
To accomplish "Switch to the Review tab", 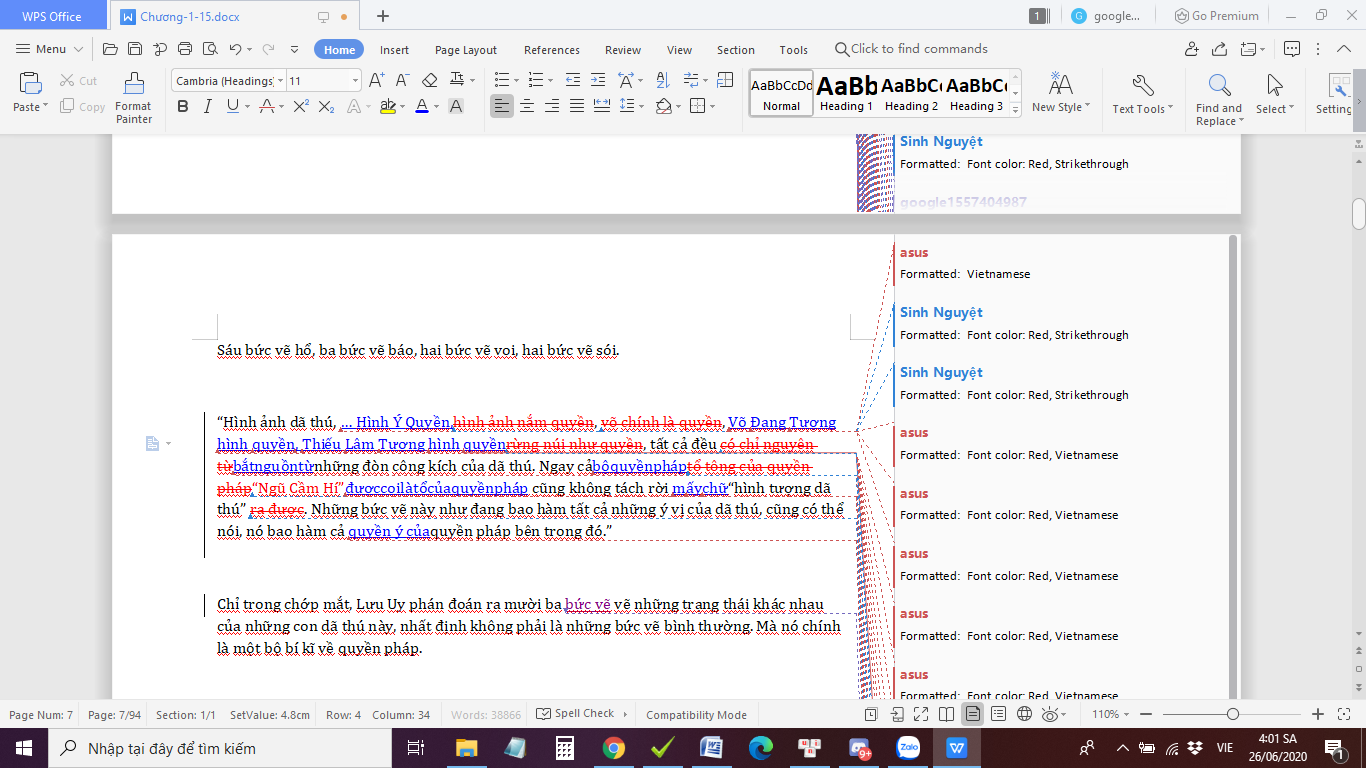I will (623, 50).
